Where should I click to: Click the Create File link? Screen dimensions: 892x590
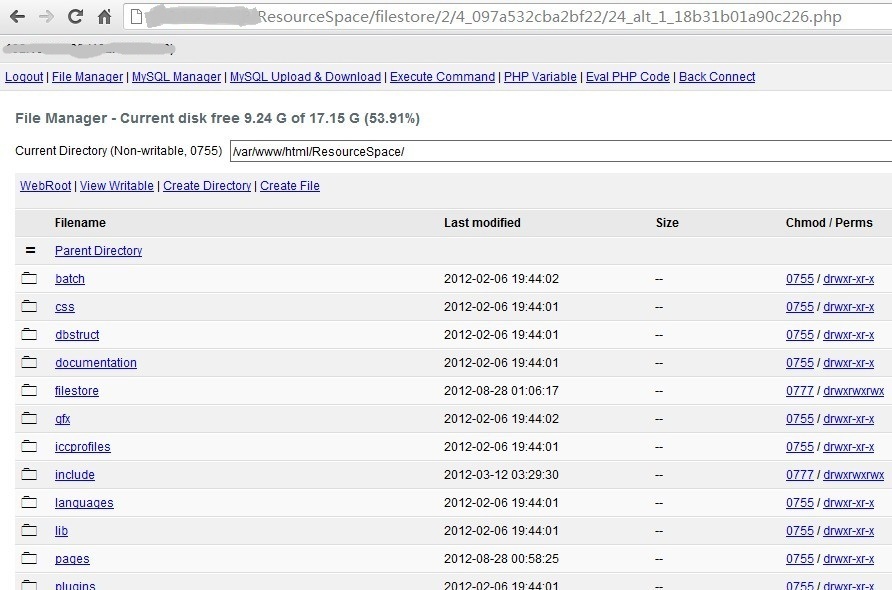tap(290, 186)
